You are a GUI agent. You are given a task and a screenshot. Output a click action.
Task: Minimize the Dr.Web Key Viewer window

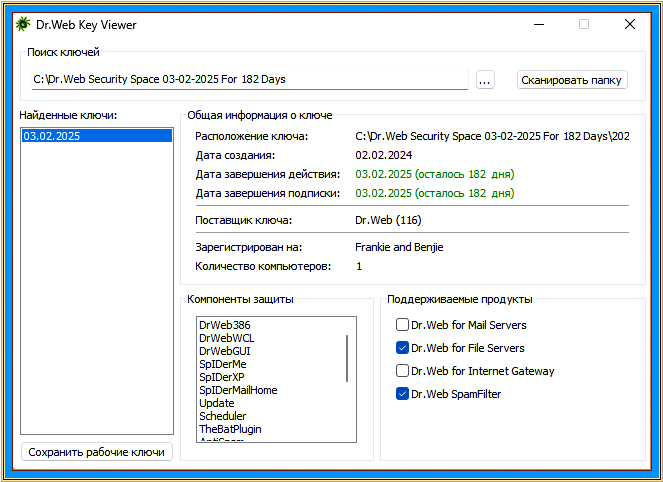pos(539,24)
